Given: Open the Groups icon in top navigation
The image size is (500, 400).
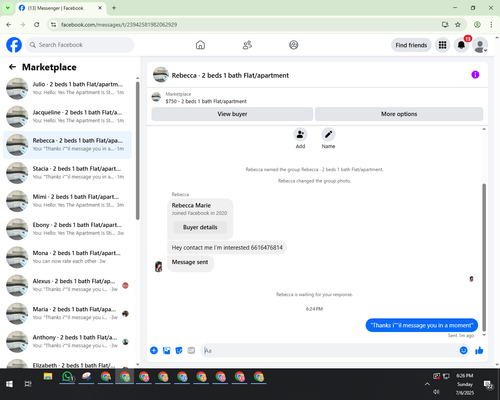Looking at the screenshot, I should pos(294,45).
